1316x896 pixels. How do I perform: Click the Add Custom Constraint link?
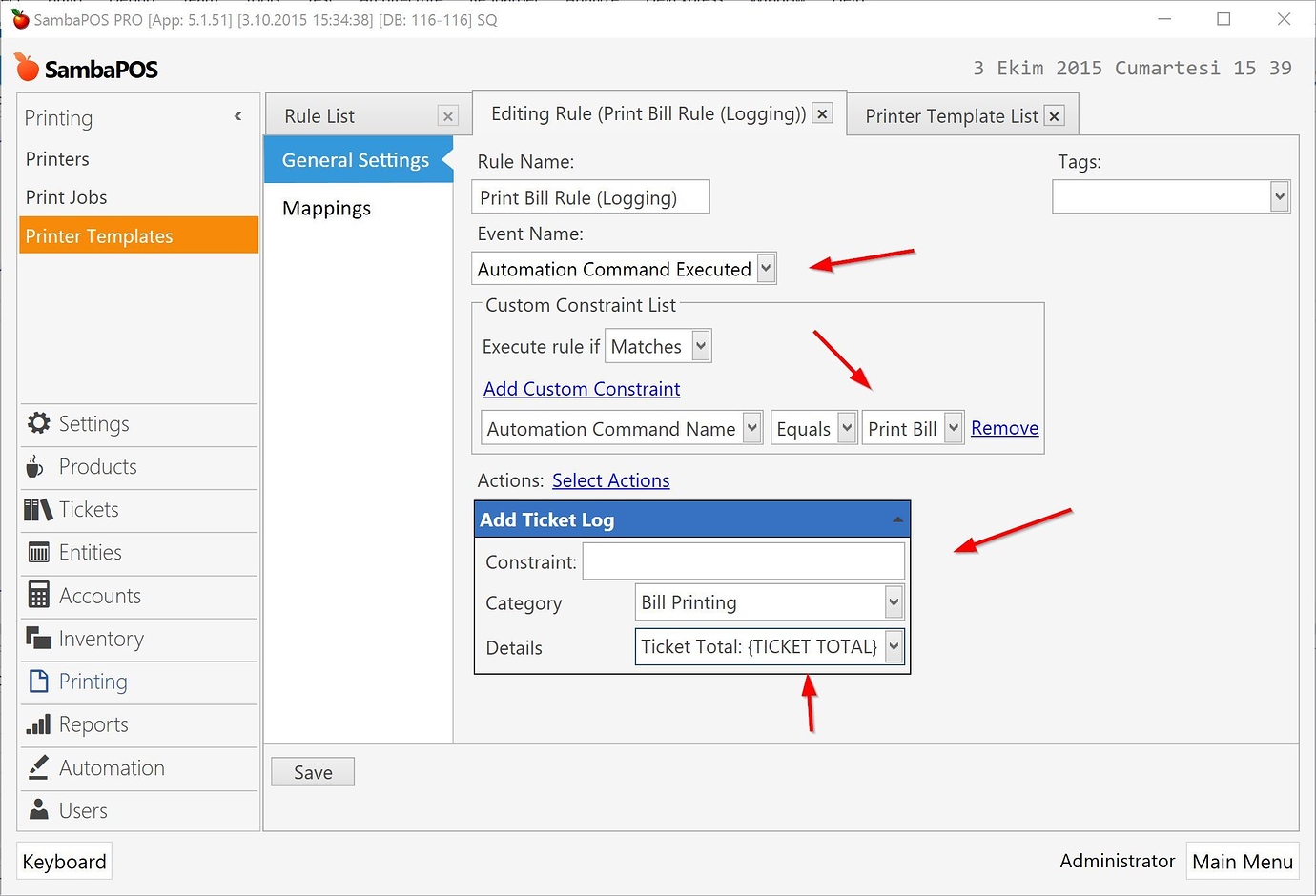582,388
